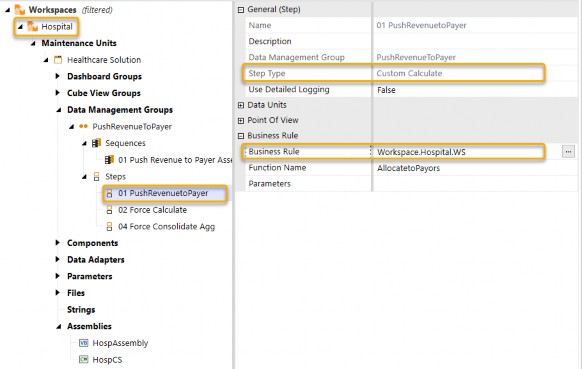582x369 pixels.
Task: Collapse the Business Rule property section
Action: [x=241, y=136]
